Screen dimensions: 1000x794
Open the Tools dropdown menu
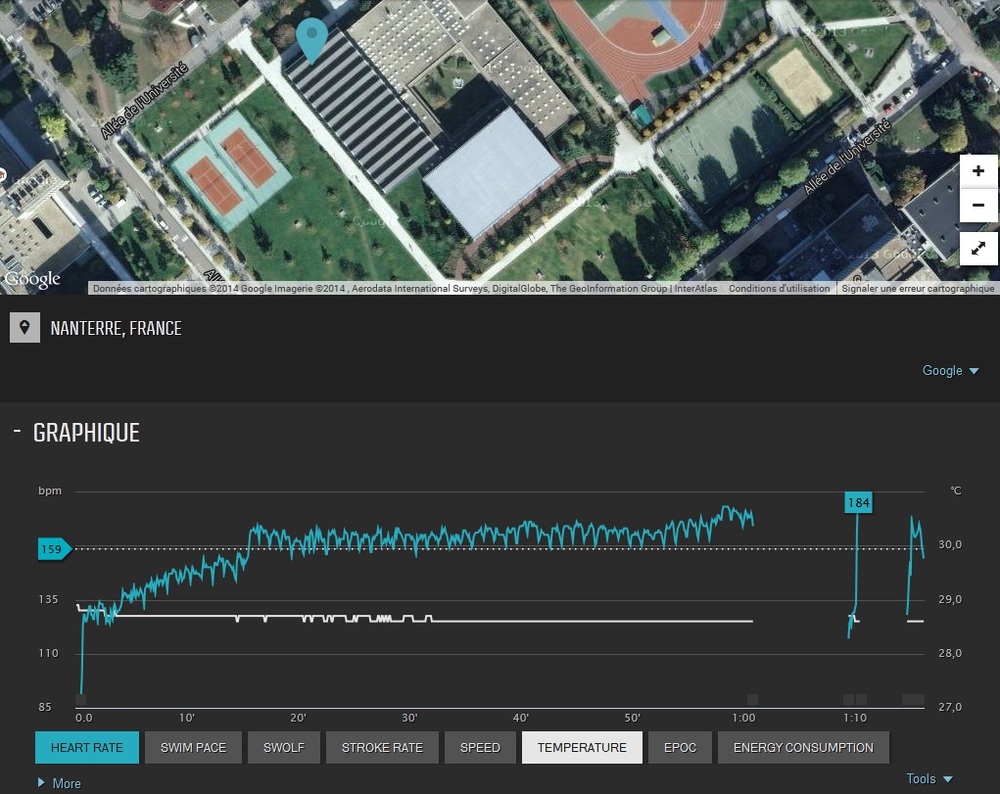(929, 779)
